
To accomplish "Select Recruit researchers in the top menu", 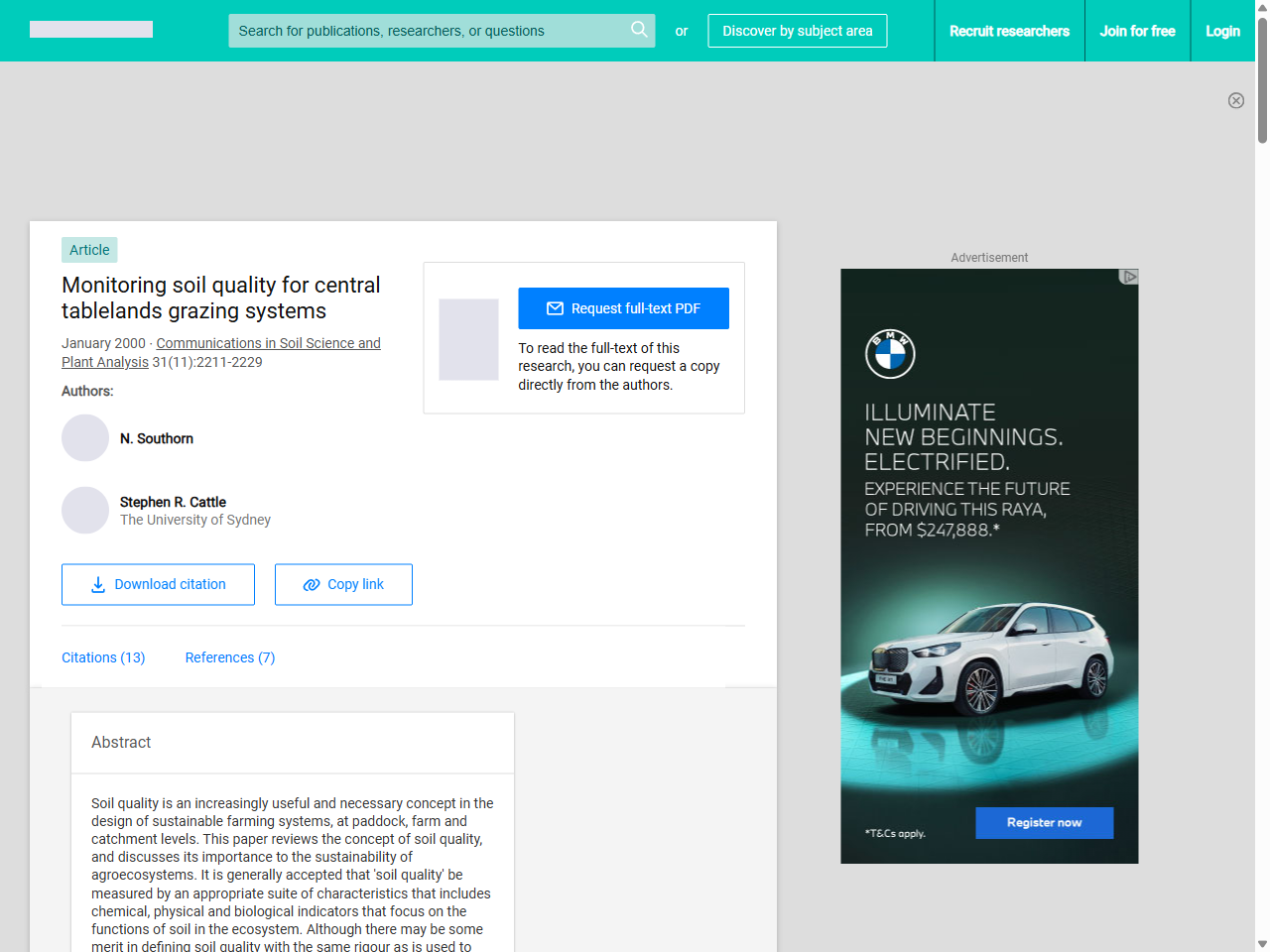I will tap(1009, 31).
